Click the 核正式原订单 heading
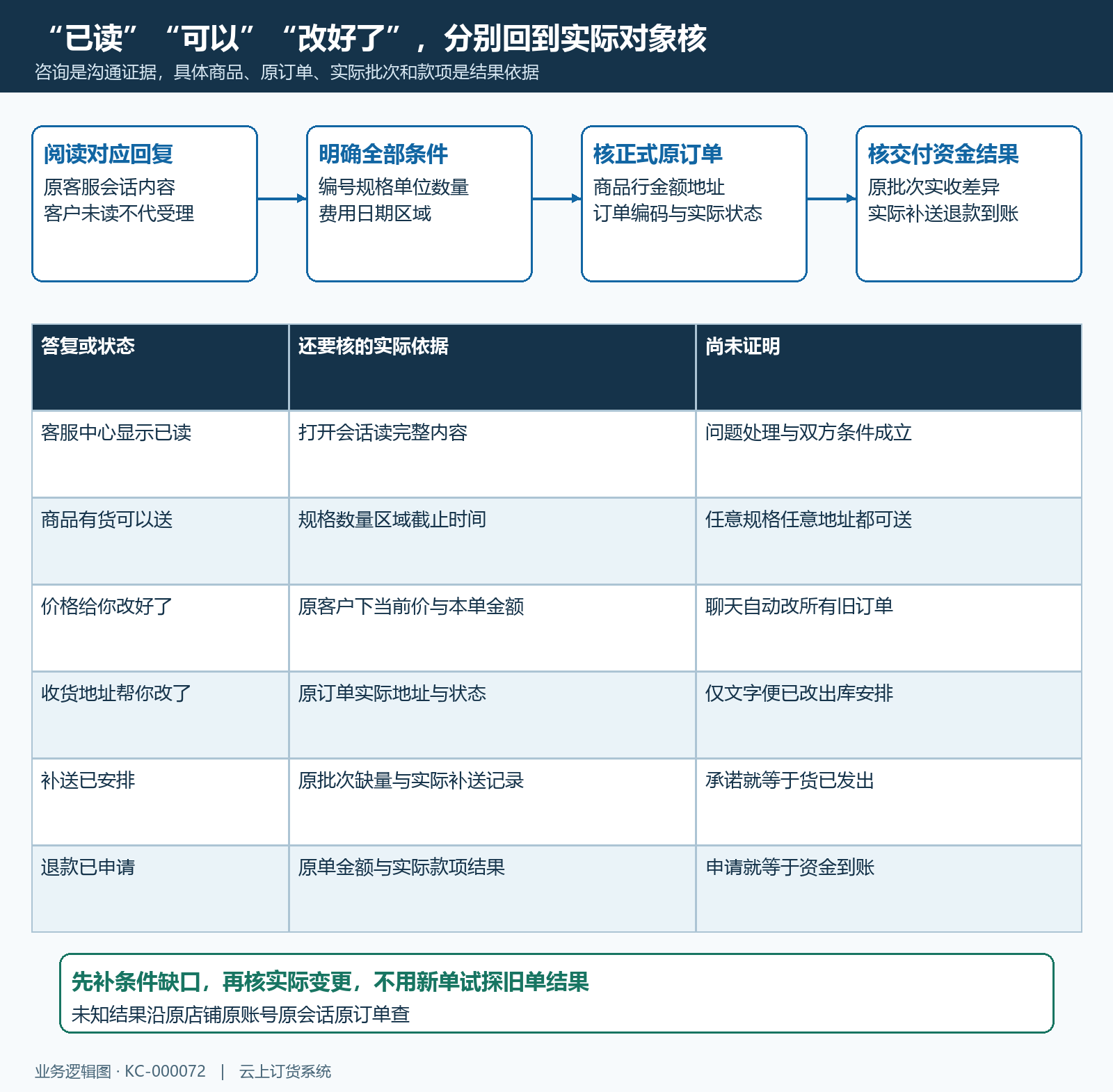1113x1092 pixels. coord(657,154)
